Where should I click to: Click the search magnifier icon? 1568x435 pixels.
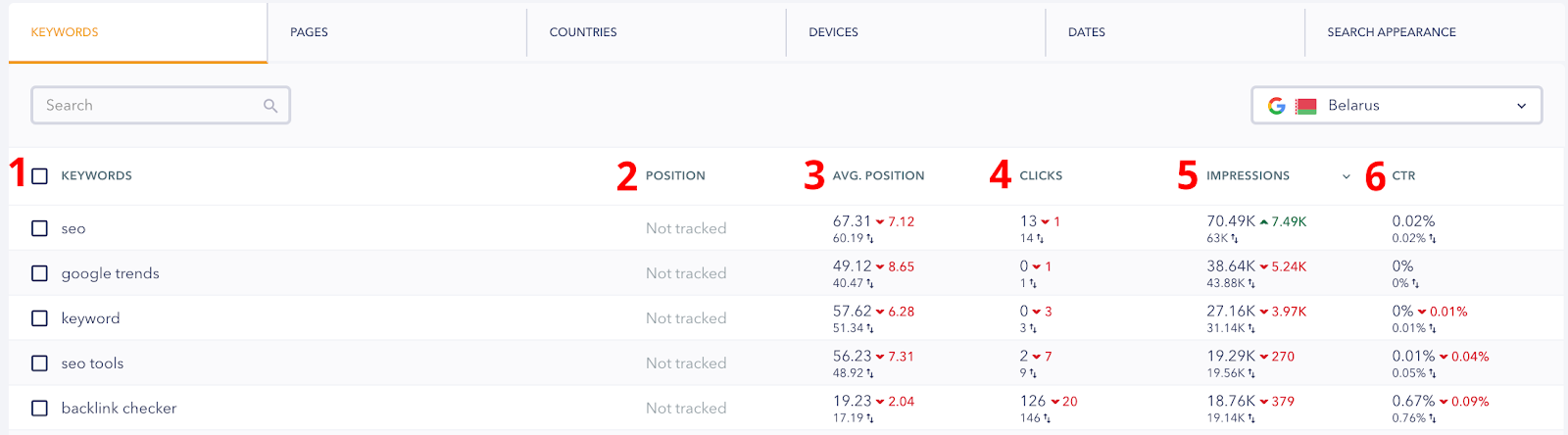(x=270, y=106)
